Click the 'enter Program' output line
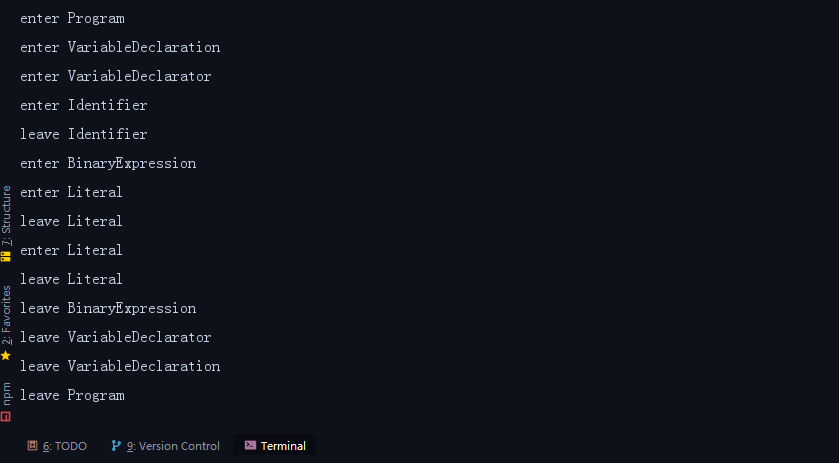 click(72, 19)
